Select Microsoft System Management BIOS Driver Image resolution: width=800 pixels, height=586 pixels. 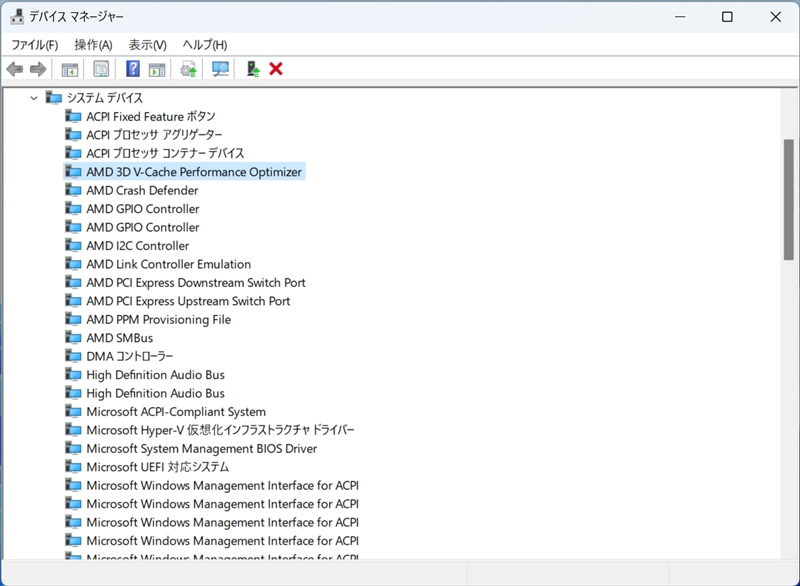(201, 449)
